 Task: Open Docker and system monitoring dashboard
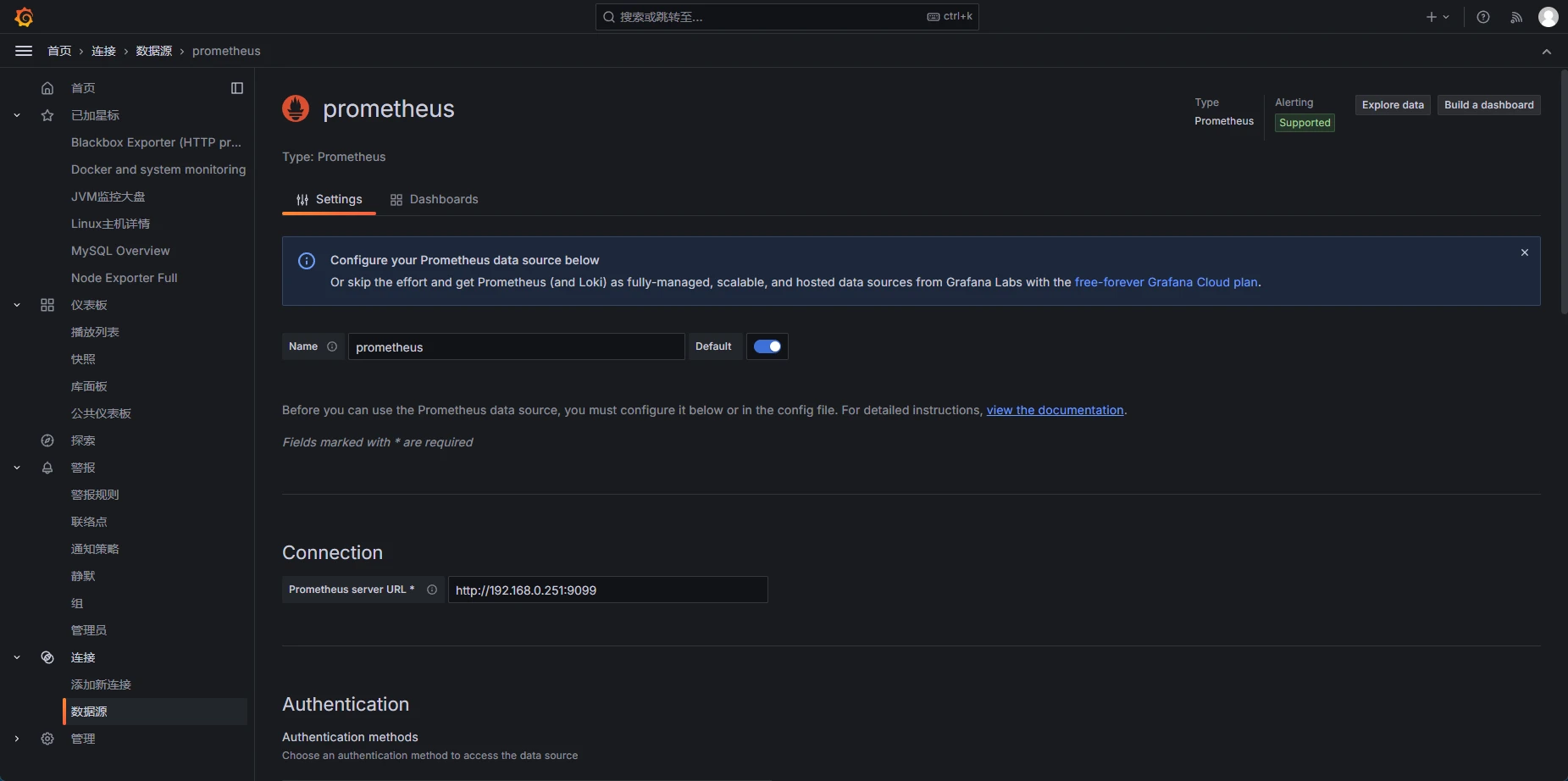158,169
